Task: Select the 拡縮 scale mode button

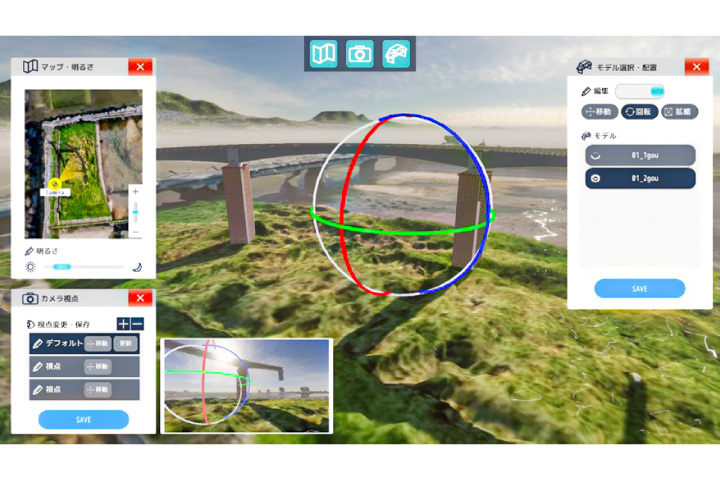Action: 679,112
